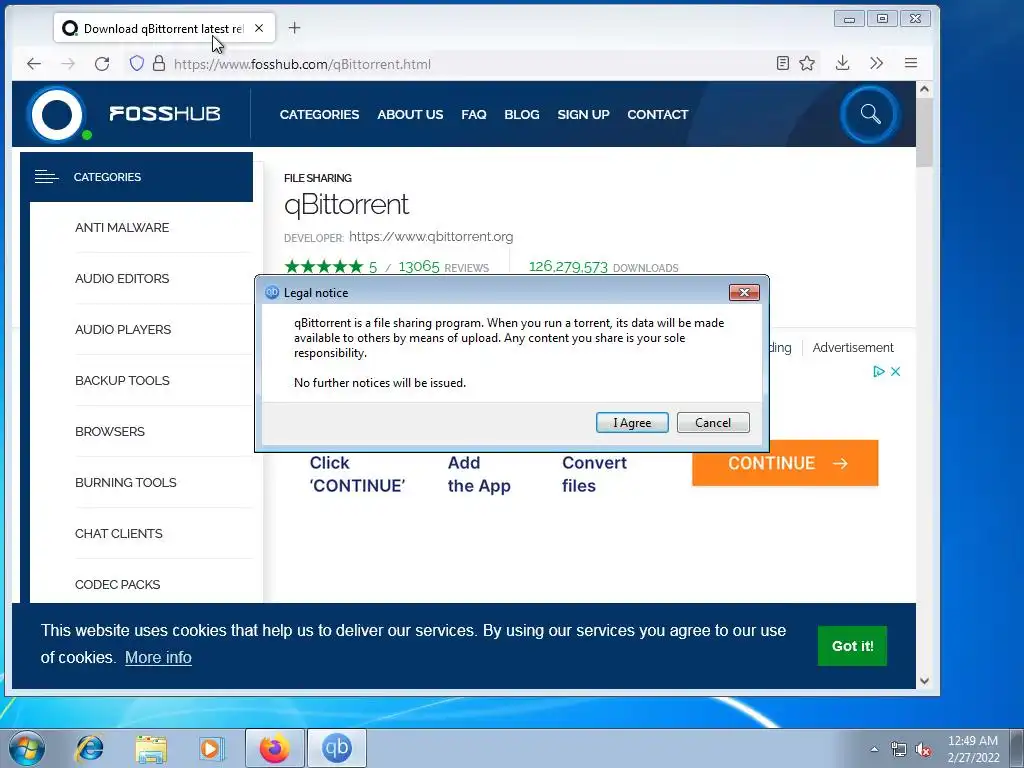The image size is (1024, 768).
Task: Select the Download qBittorrent tab
Action: (164, 28)
